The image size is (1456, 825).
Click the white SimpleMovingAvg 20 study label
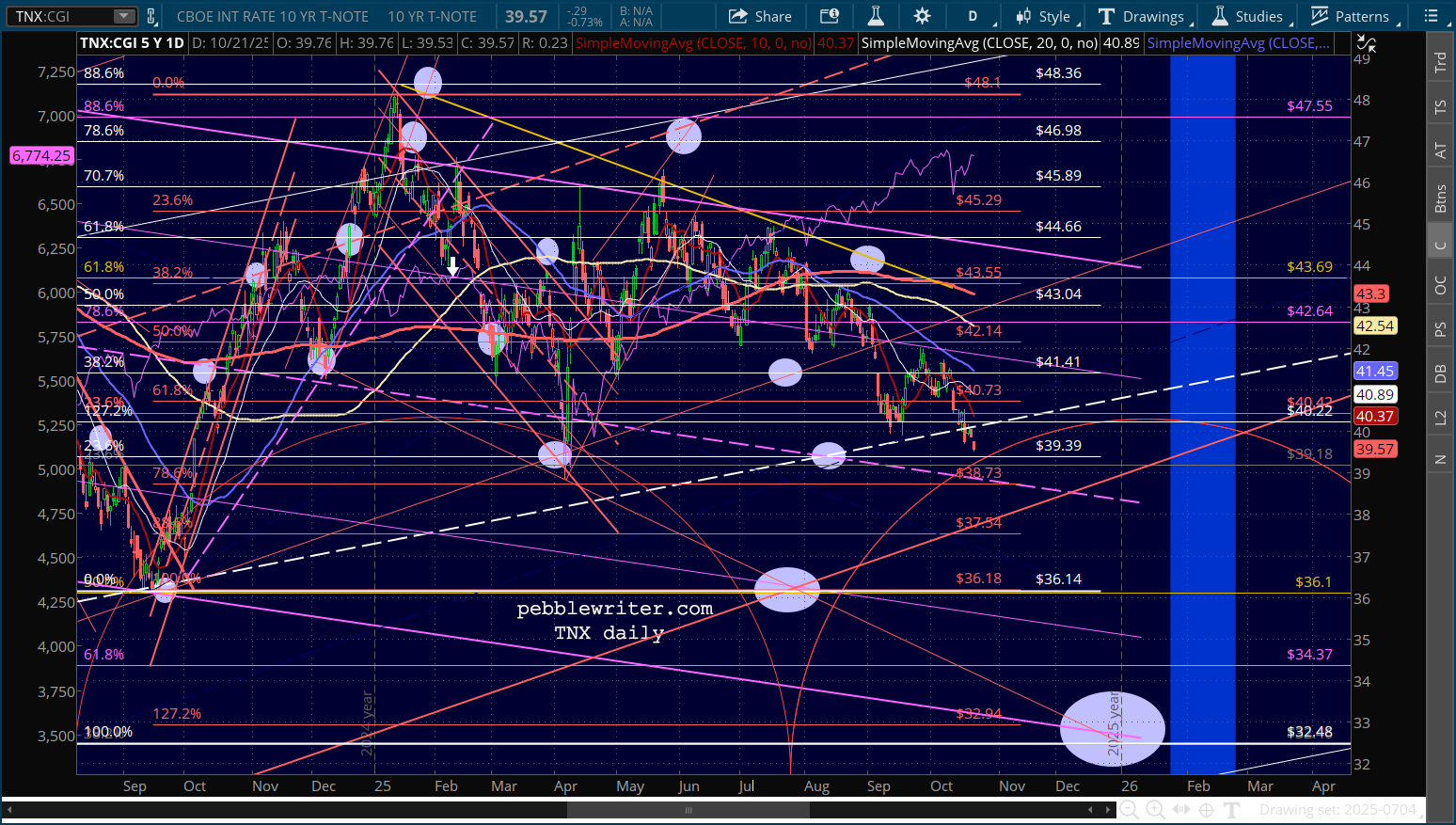(x=979, y=43)
